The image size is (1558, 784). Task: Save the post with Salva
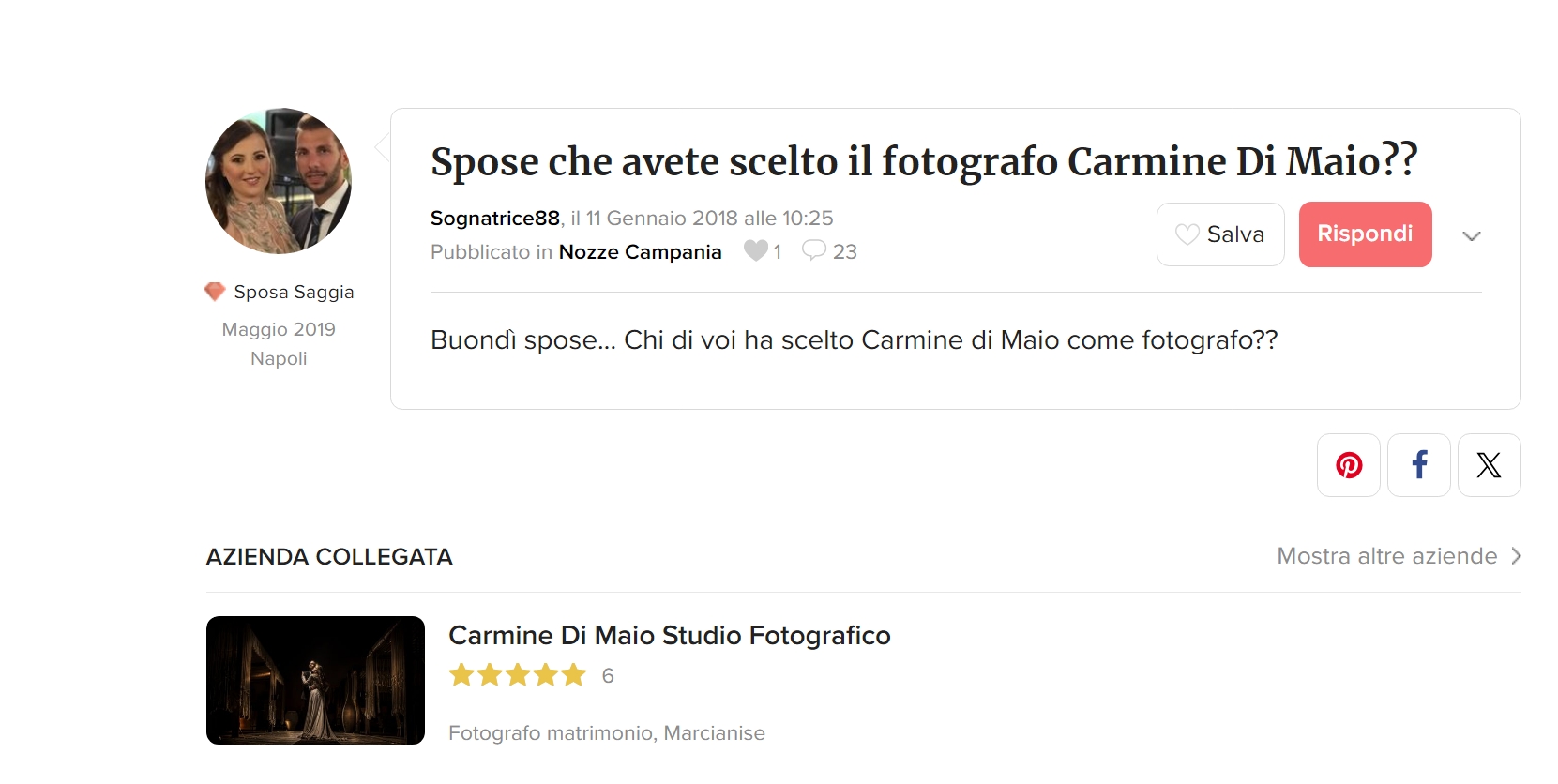click(x=1220, y=234)
